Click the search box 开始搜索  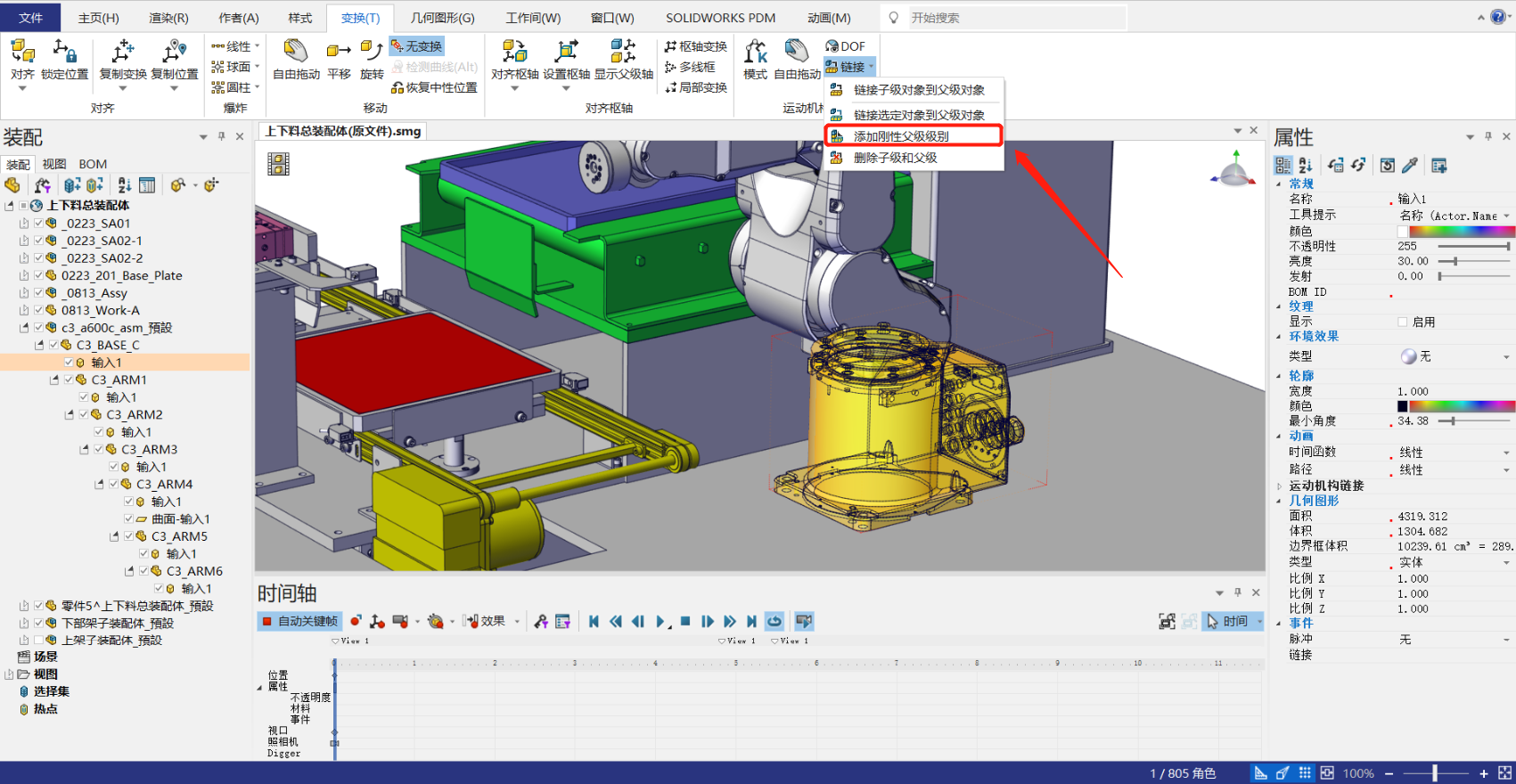(x=1014, y=18)
